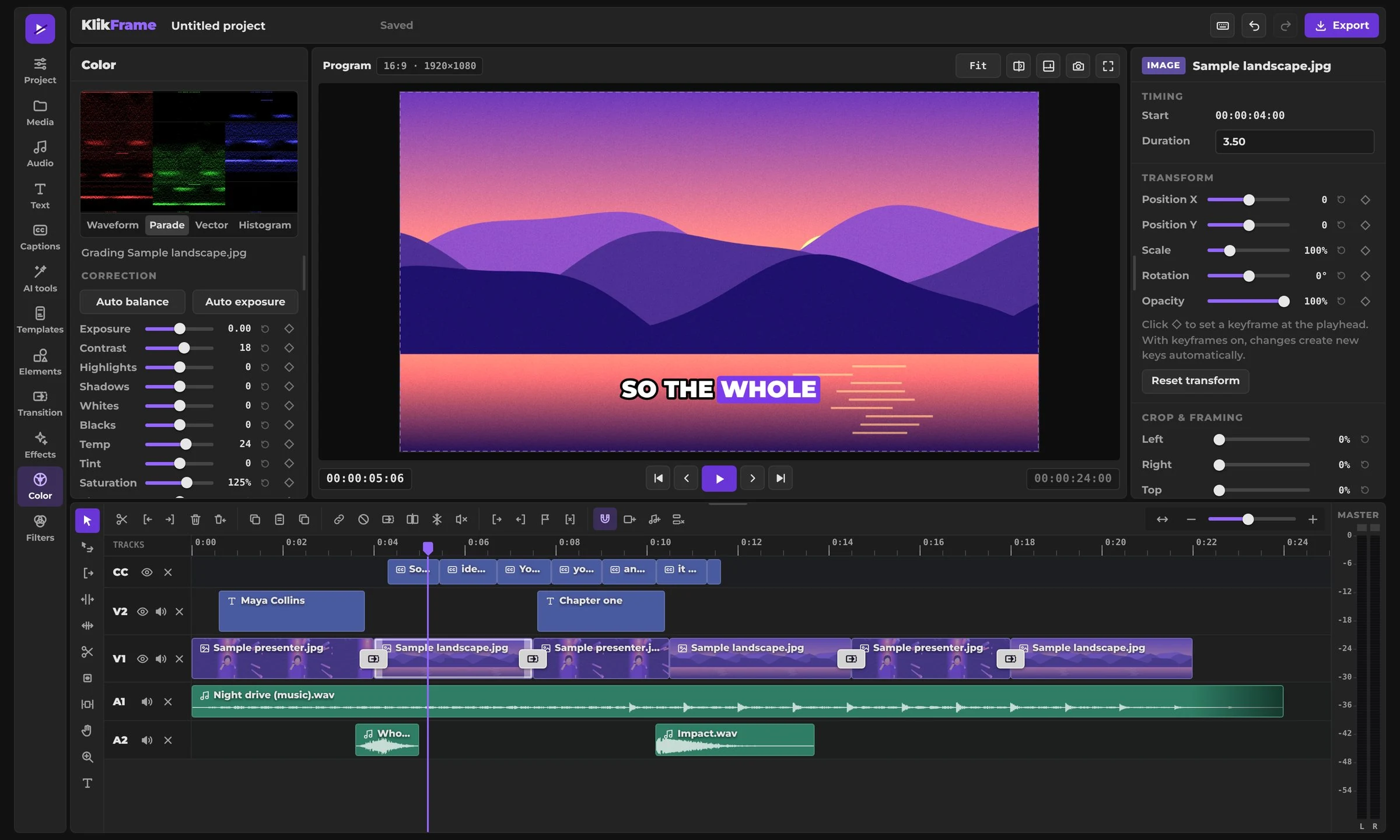Click the fit timeline to width arrows icon
Image resolution: width=1400 pixels, height=840 pixels.
click(1162, 519)
